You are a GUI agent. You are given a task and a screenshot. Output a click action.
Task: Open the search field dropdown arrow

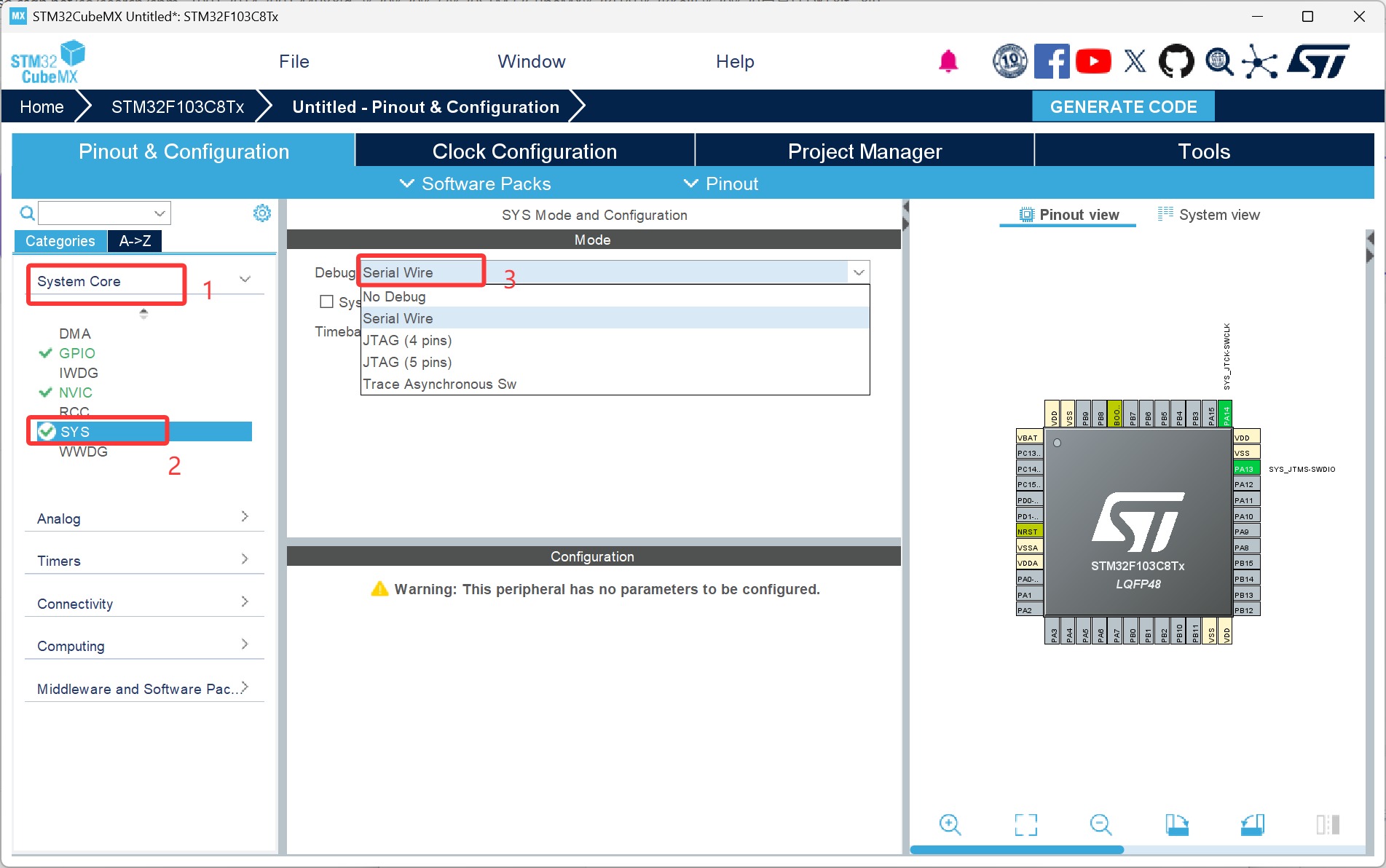(160, 213)
